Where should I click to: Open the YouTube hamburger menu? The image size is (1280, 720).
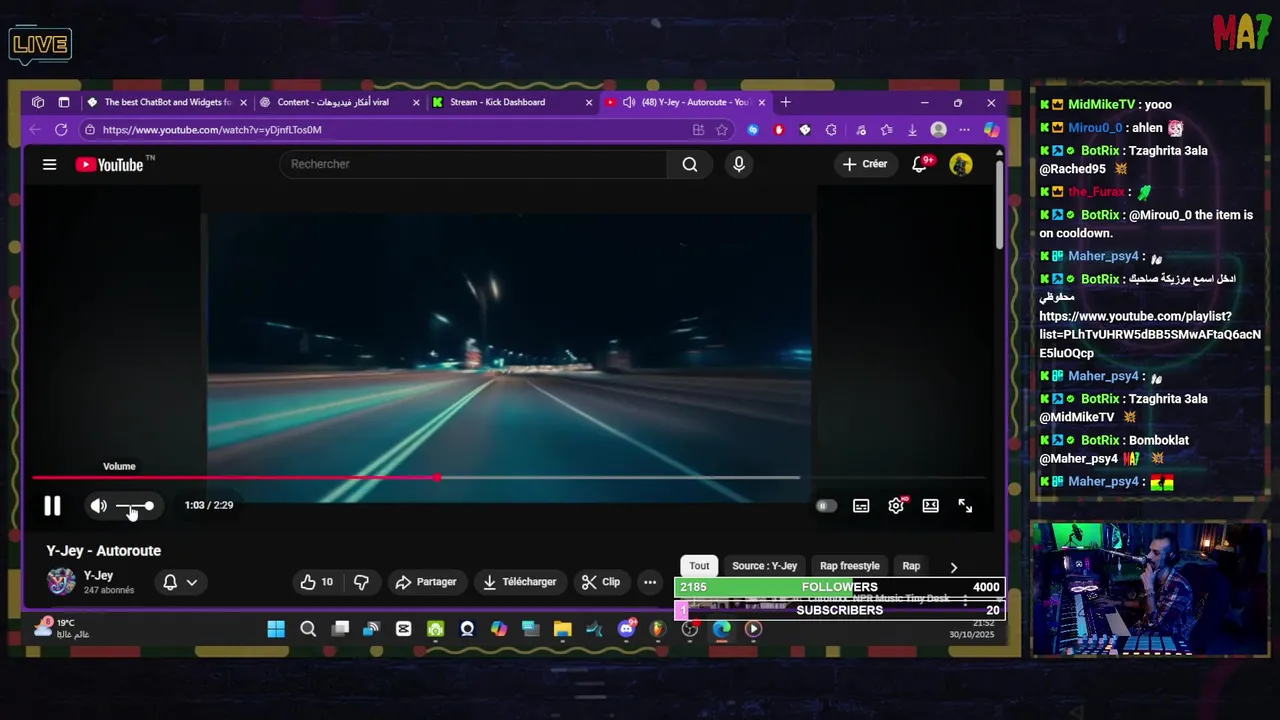[x=49, y=164]
